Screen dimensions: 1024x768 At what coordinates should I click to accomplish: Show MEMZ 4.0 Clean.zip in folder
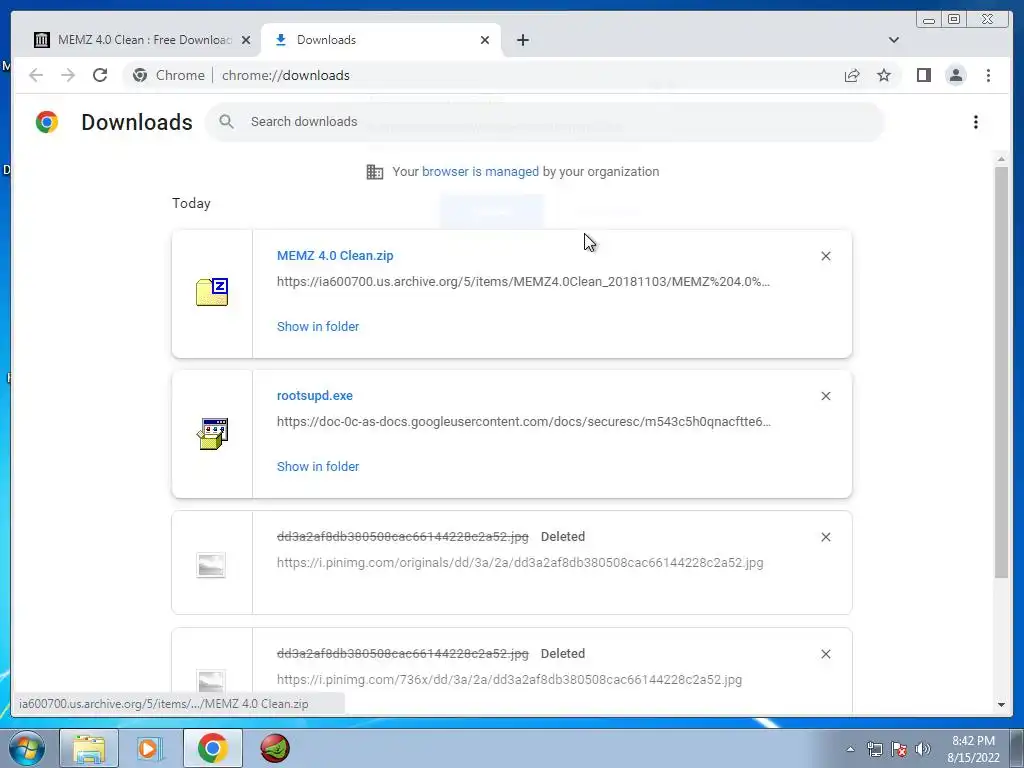[318, 327]
